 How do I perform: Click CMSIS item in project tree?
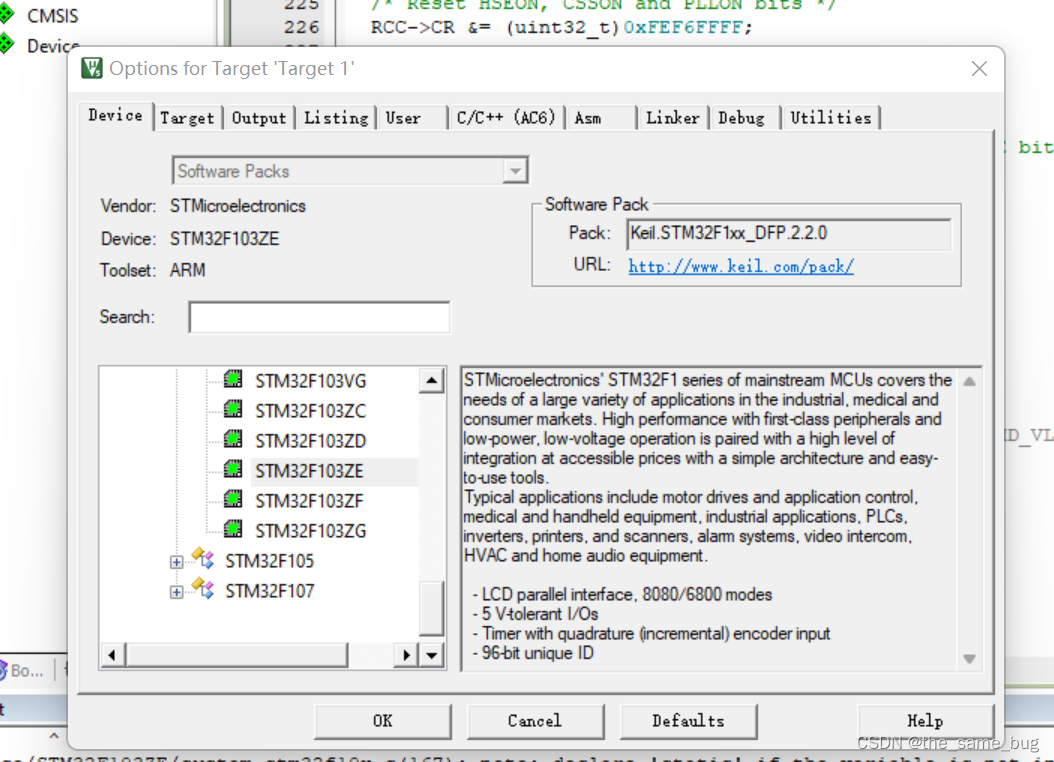(x=52, y=15)
